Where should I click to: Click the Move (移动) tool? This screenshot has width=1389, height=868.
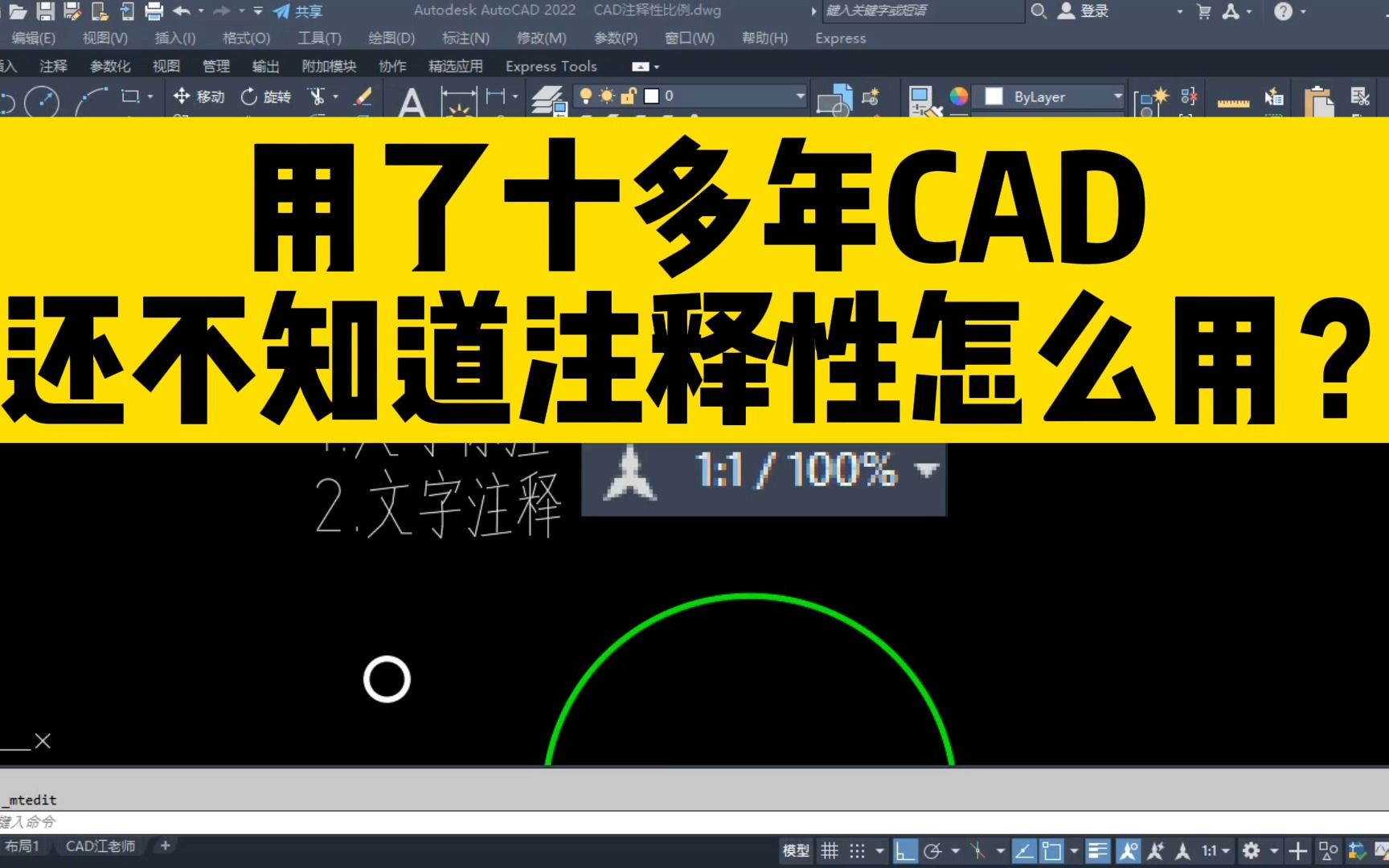coord(199,96)
